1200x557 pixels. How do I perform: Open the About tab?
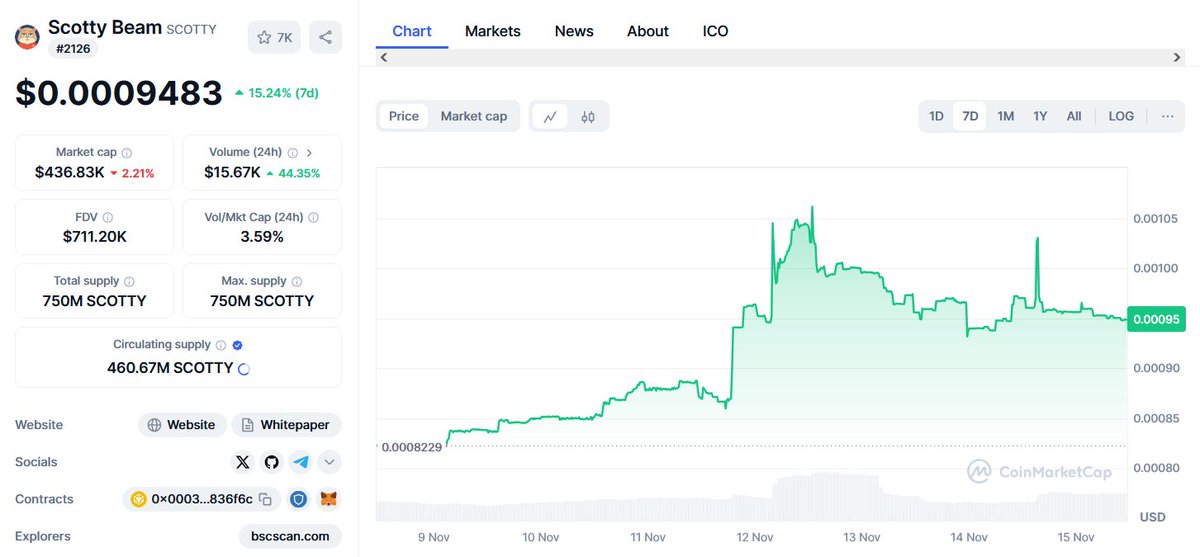[648, 31]
